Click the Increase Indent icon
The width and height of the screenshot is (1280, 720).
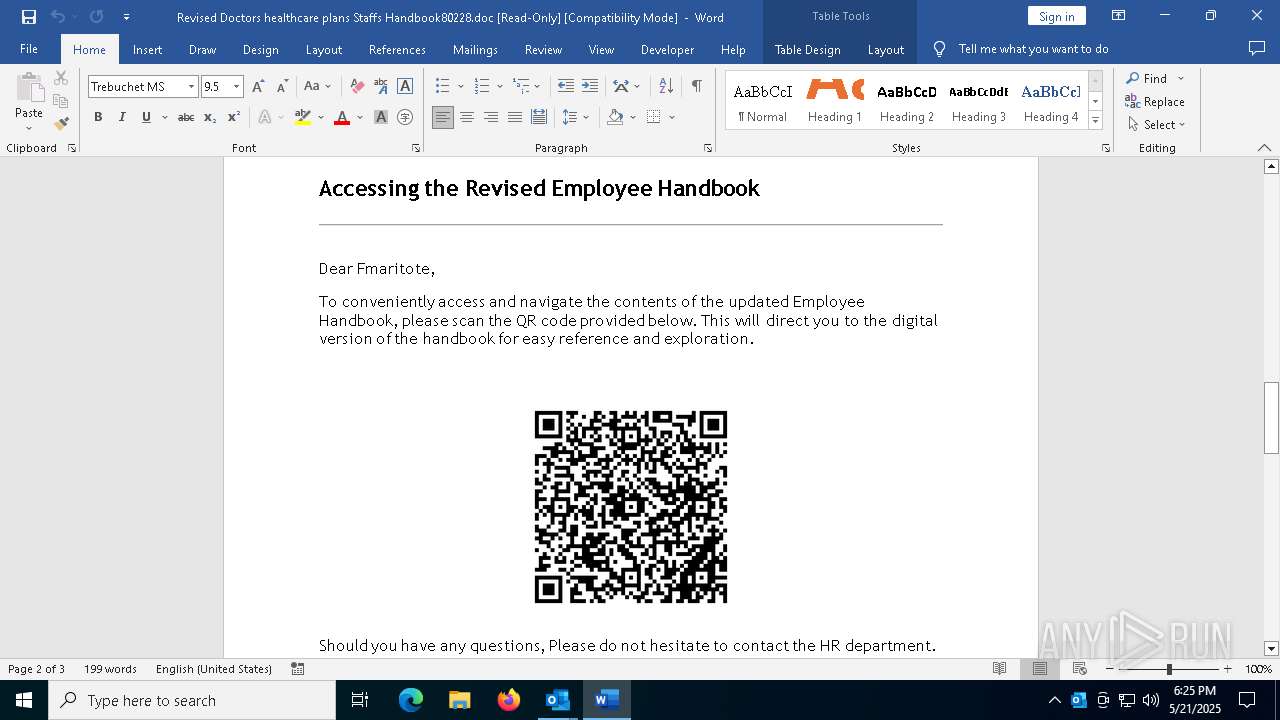(590, 87)
